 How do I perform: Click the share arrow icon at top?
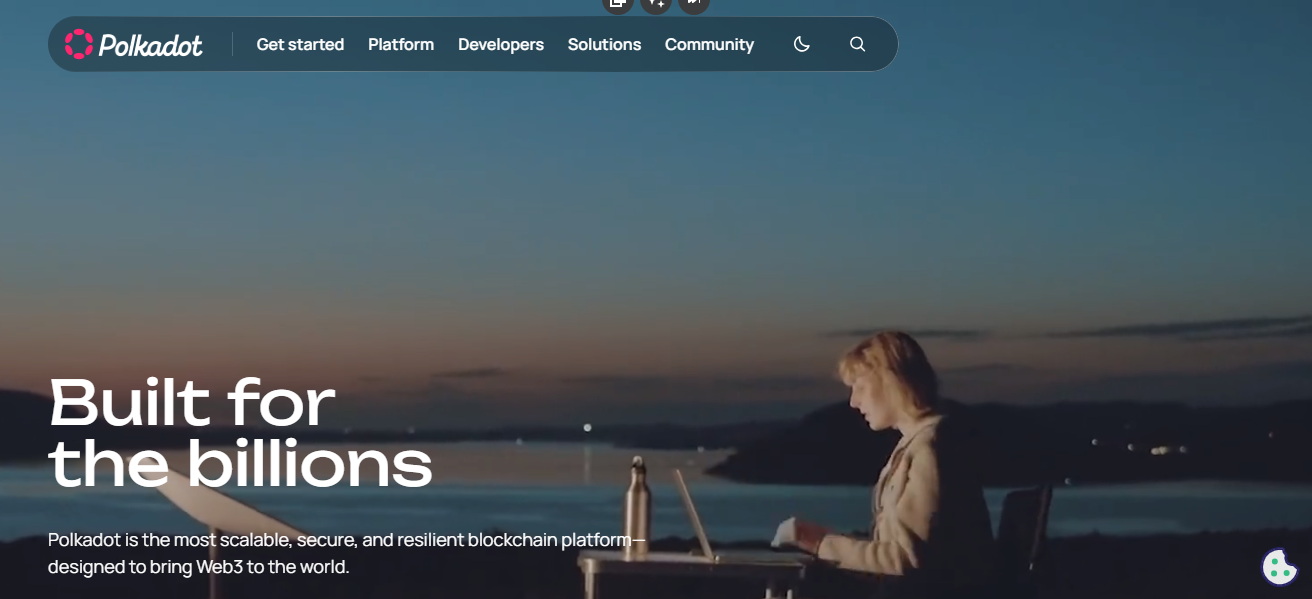693,4
